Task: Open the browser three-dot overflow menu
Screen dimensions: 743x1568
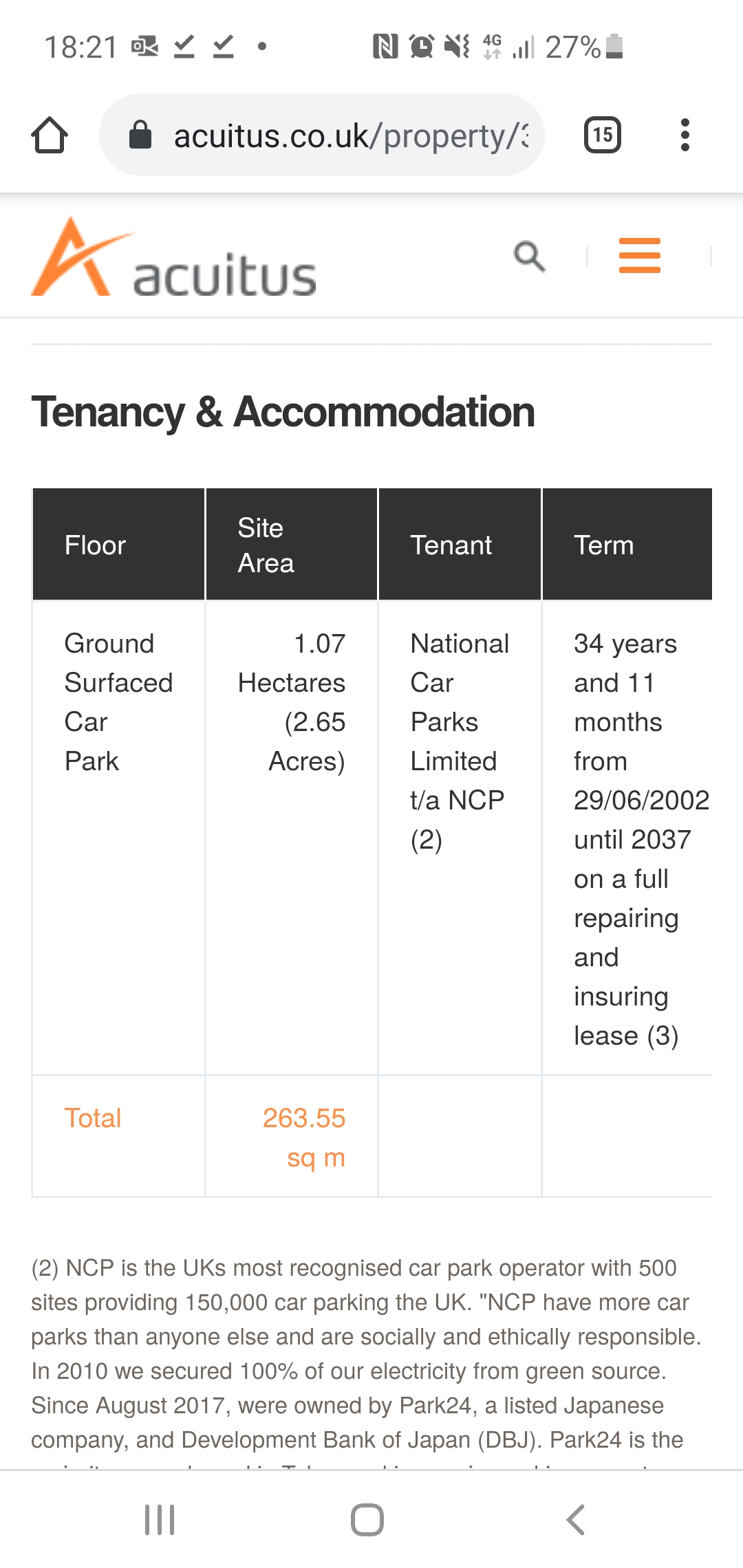Action: pyautogui.click(x=685, y=135)
